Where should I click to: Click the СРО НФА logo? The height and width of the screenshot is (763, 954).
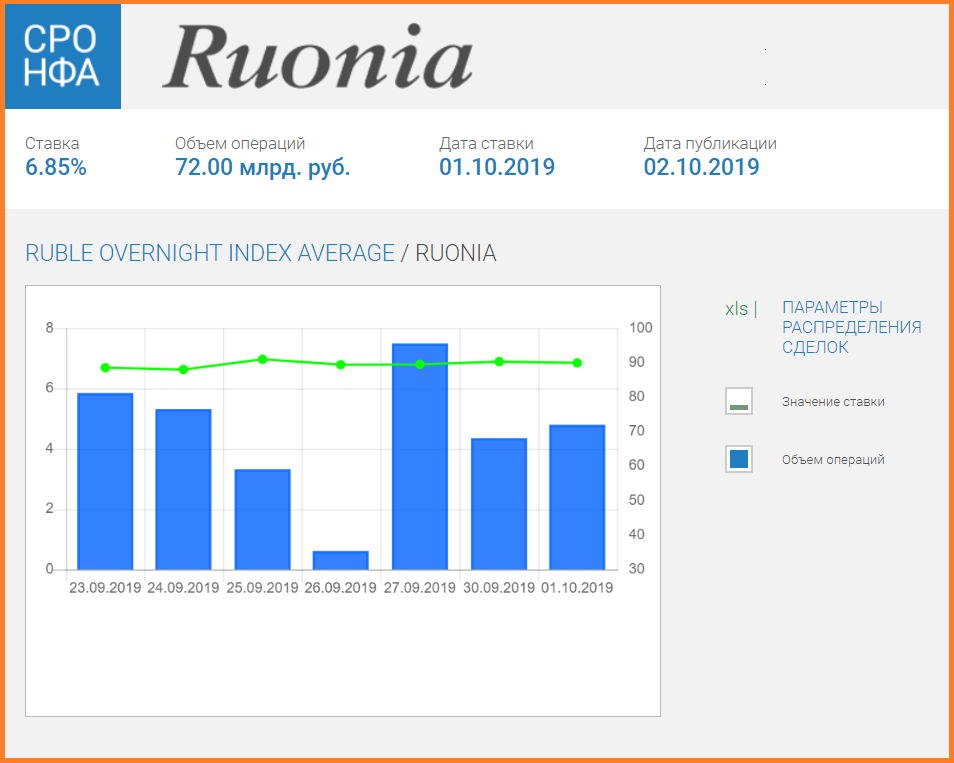tap(63, 56)
